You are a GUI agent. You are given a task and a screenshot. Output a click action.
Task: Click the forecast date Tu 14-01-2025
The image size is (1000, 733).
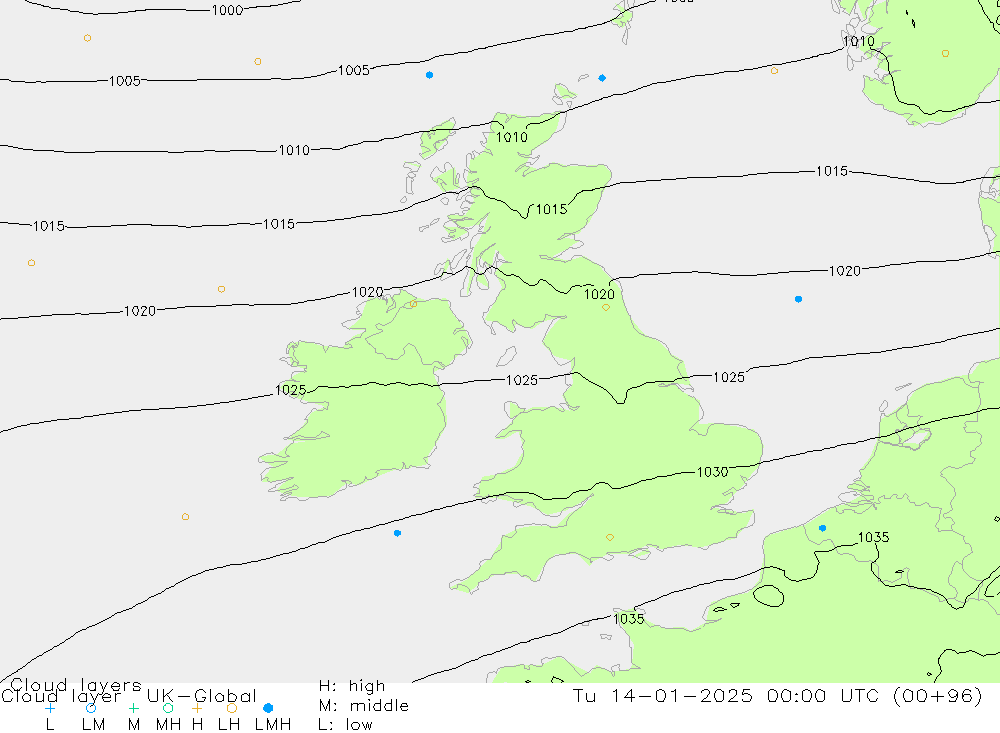pyautogui.click(x=663, y=695)
